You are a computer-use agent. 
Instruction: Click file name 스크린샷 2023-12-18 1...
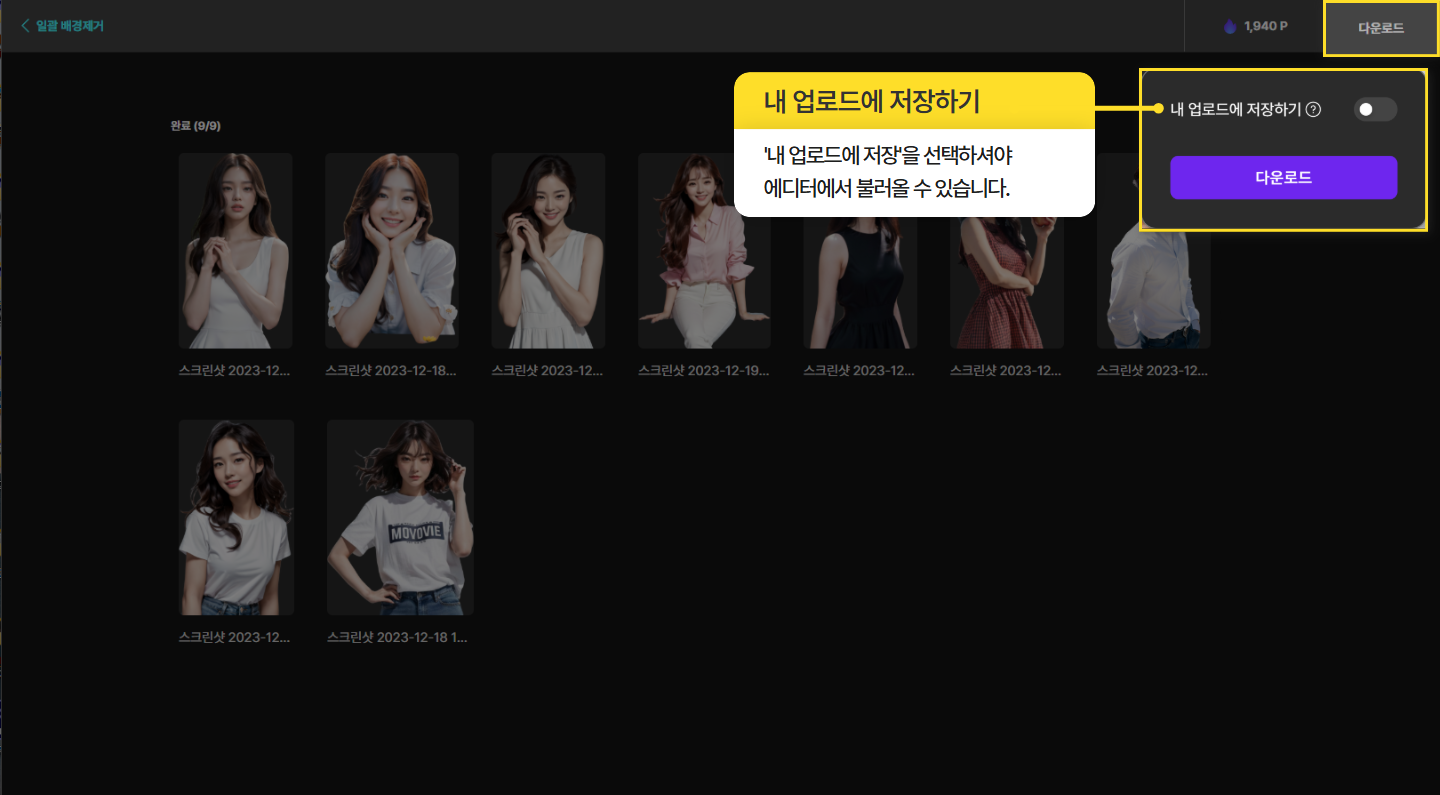[398, 637]
